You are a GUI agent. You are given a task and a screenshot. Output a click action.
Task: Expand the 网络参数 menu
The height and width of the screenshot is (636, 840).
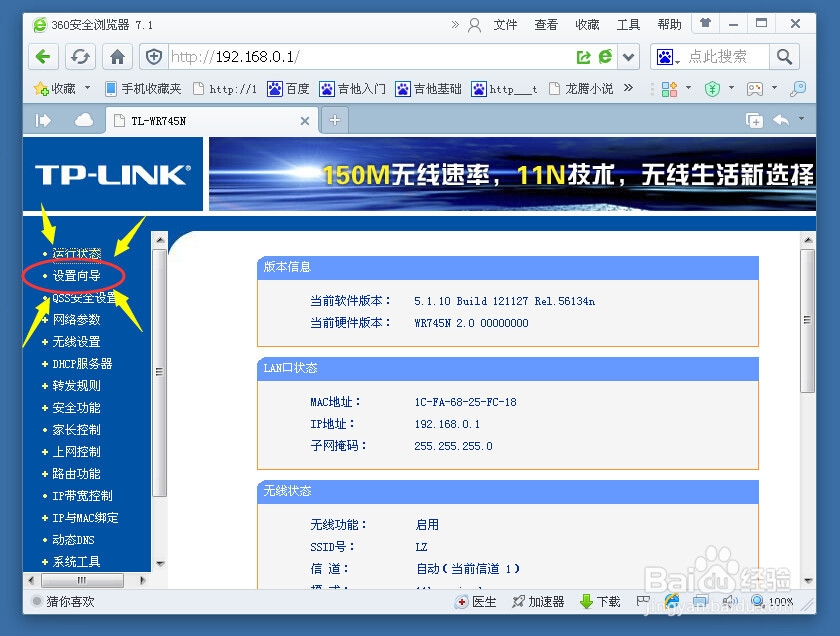coord(77,319)
